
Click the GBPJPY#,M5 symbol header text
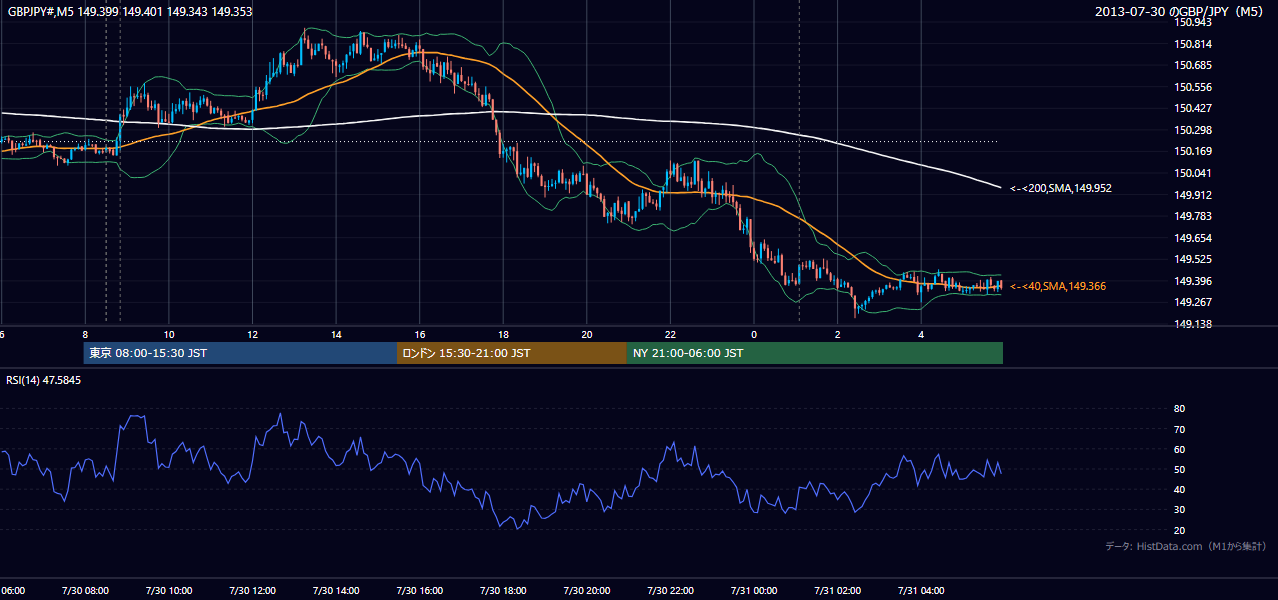[x=130, y=12]
